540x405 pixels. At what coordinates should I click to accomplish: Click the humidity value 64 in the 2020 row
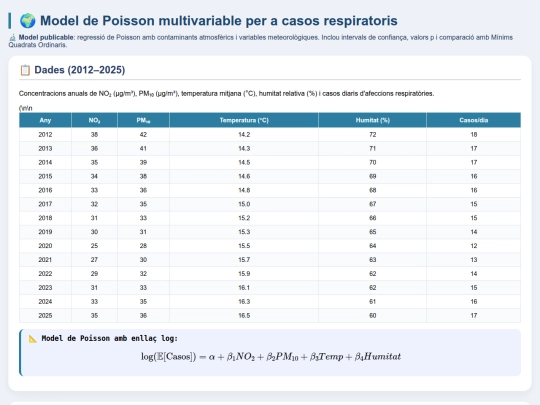(x=373, y=246)
